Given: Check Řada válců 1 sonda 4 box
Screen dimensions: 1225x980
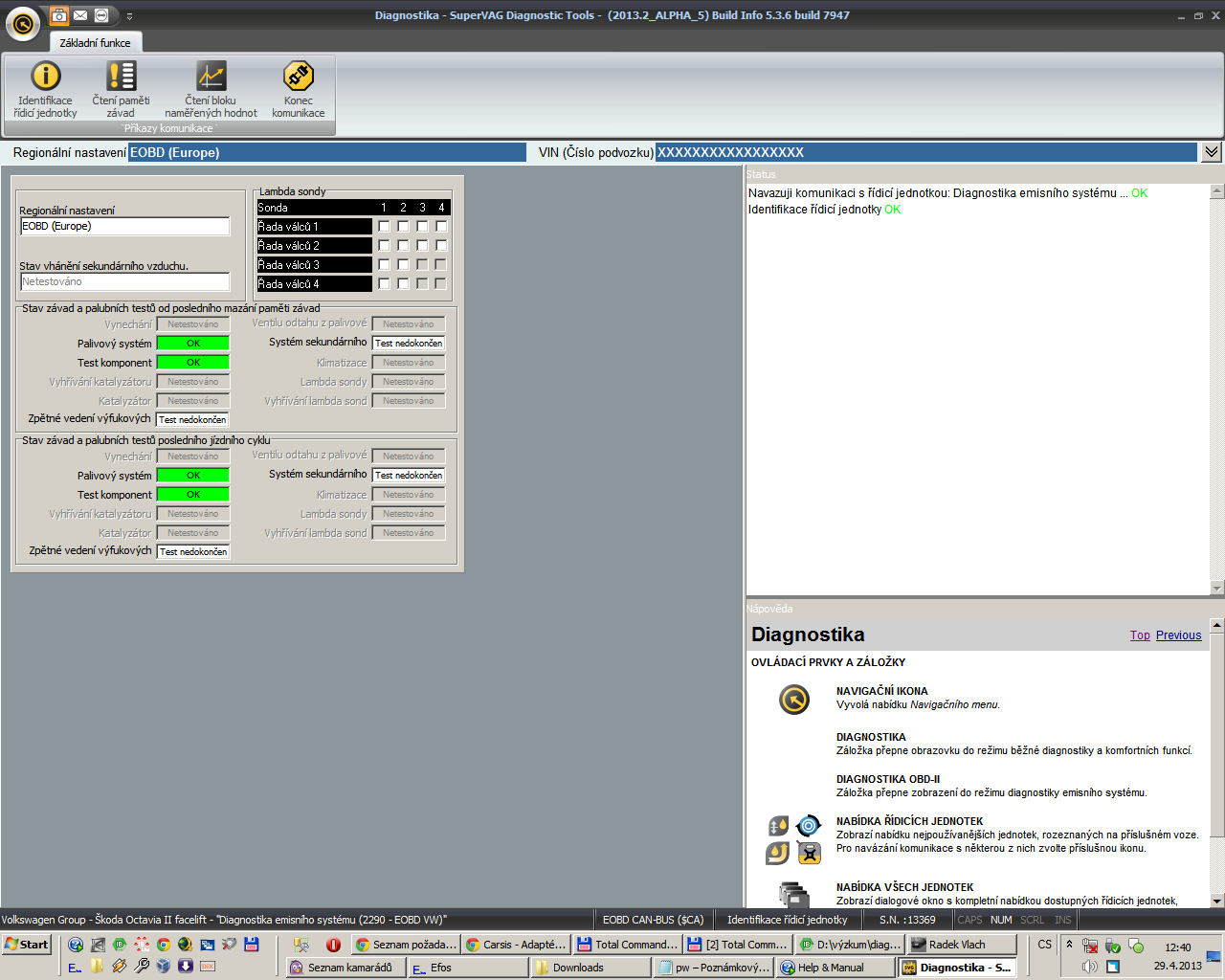Looking at the screenshot, I should pos(441,227).
